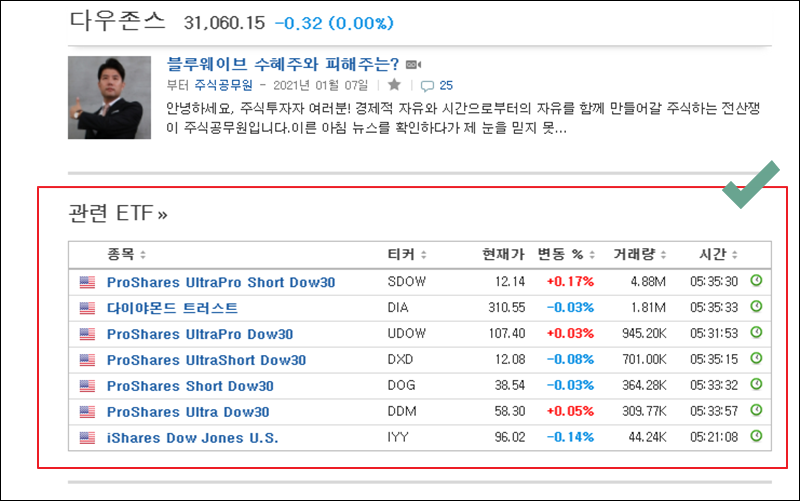Click green clock icon in DOG row
Screen dimensions: 800x501
(756, 384)
